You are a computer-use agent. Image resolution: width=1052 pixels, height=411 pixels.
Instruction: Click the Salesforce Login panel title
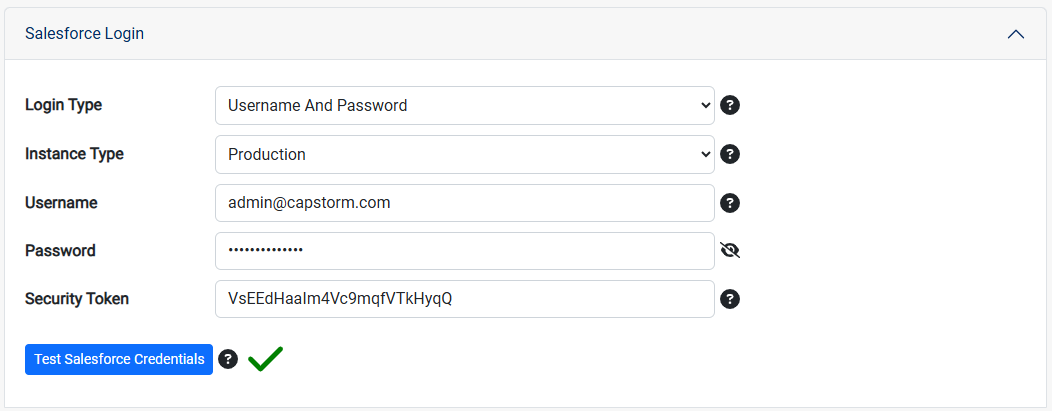tap(85, 34)
